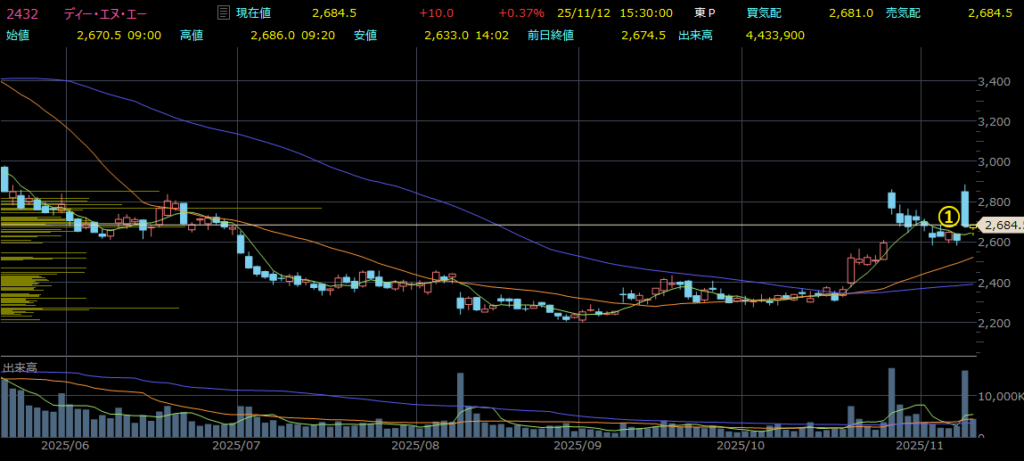The width and height of the screenshot is (1024, 461).
Task: Click the 2025/10 date label on time axis
Action: click(743, 448)
